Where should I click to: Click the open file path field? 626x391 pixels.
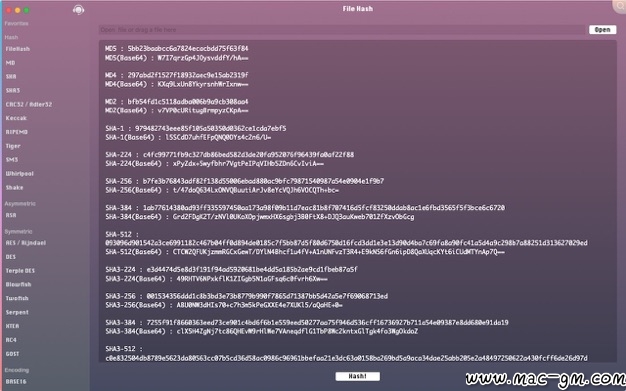[342, 30]
